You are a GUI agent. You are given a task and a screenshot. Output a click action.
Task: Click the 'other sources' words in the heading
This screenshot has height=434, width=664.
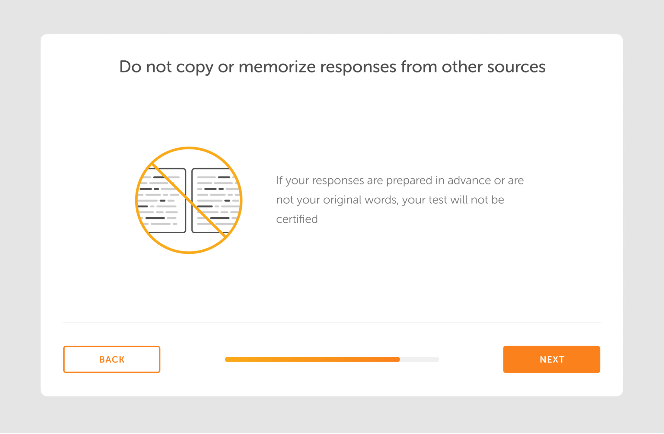(493, 67)
